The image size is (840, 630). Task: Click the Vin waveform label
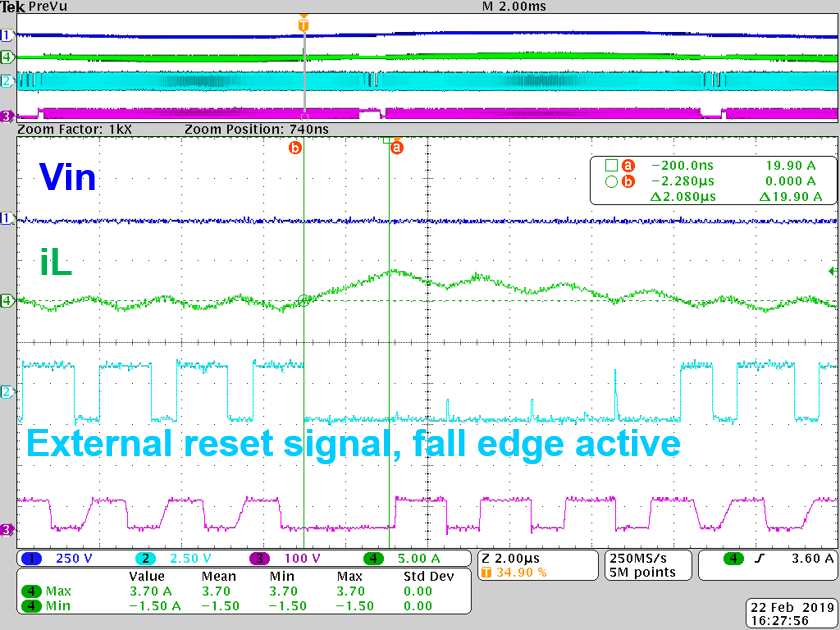[x=68, y=176]
